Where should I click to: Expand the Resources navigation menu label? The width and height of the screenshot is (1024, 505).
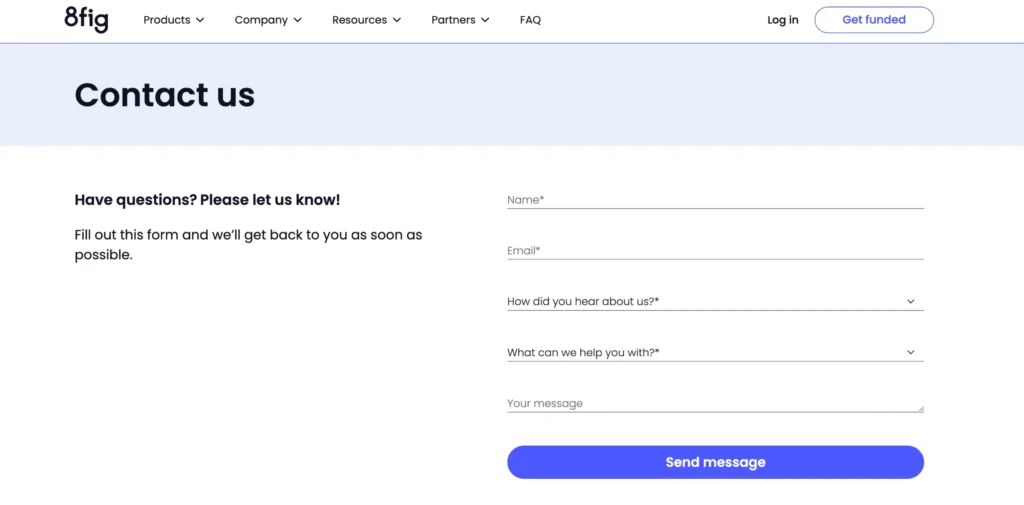click(359, 20)
